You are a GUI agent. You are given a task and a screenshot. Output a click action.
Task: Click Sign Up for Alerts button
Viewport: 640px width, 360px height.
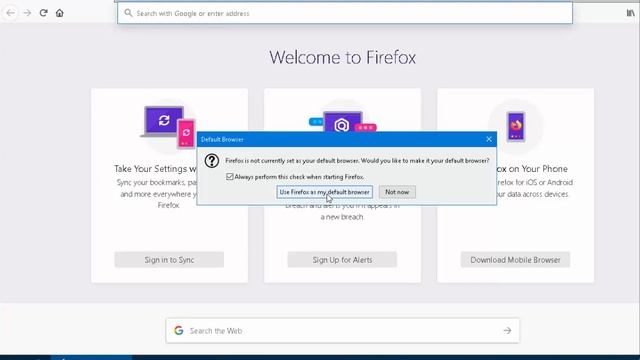342,260
